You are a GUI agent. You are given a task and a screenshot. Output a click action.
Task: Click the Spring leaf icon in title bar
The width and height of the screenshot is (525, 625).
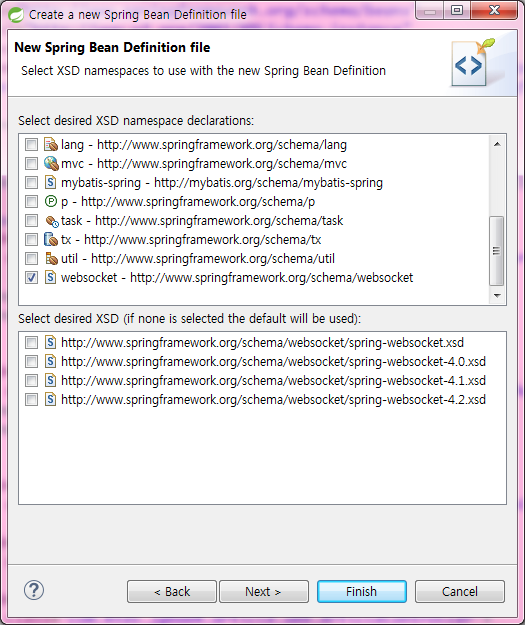click(x=16, y=15)
